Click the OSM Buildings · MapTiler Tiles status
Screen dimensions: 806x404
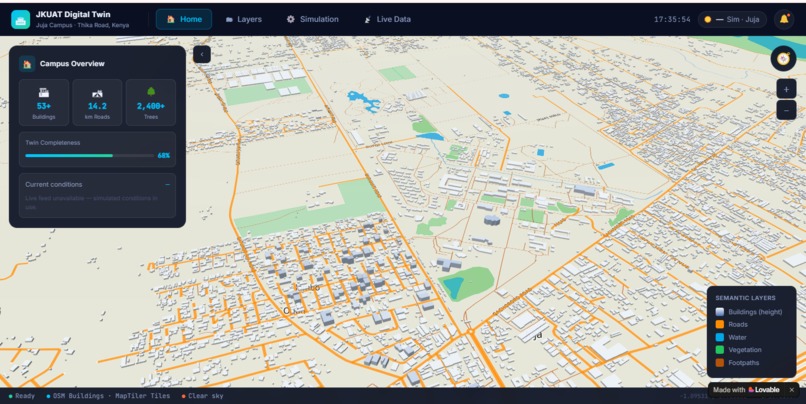tap(108, 396)
